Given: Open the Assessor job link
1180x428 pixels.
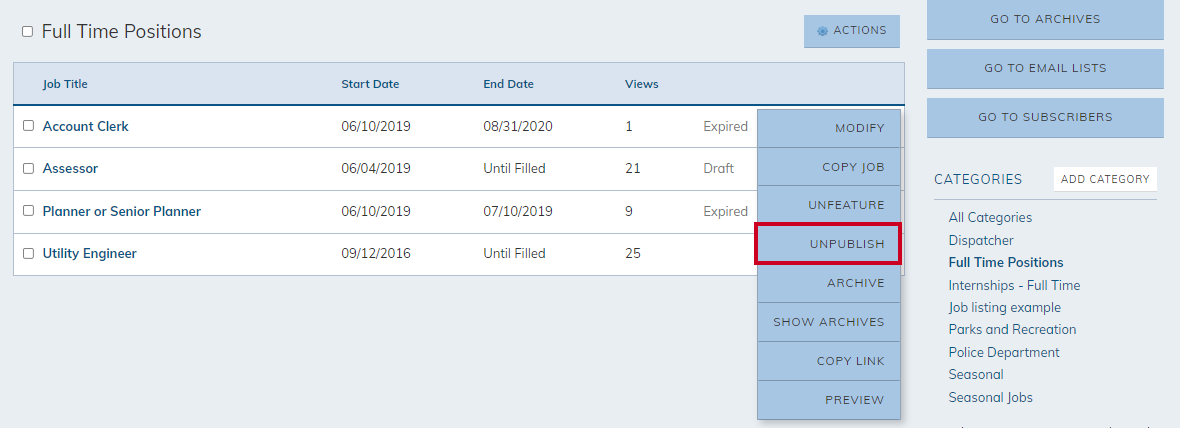Looking at the screenshot, I should click(x=70, y=168).
